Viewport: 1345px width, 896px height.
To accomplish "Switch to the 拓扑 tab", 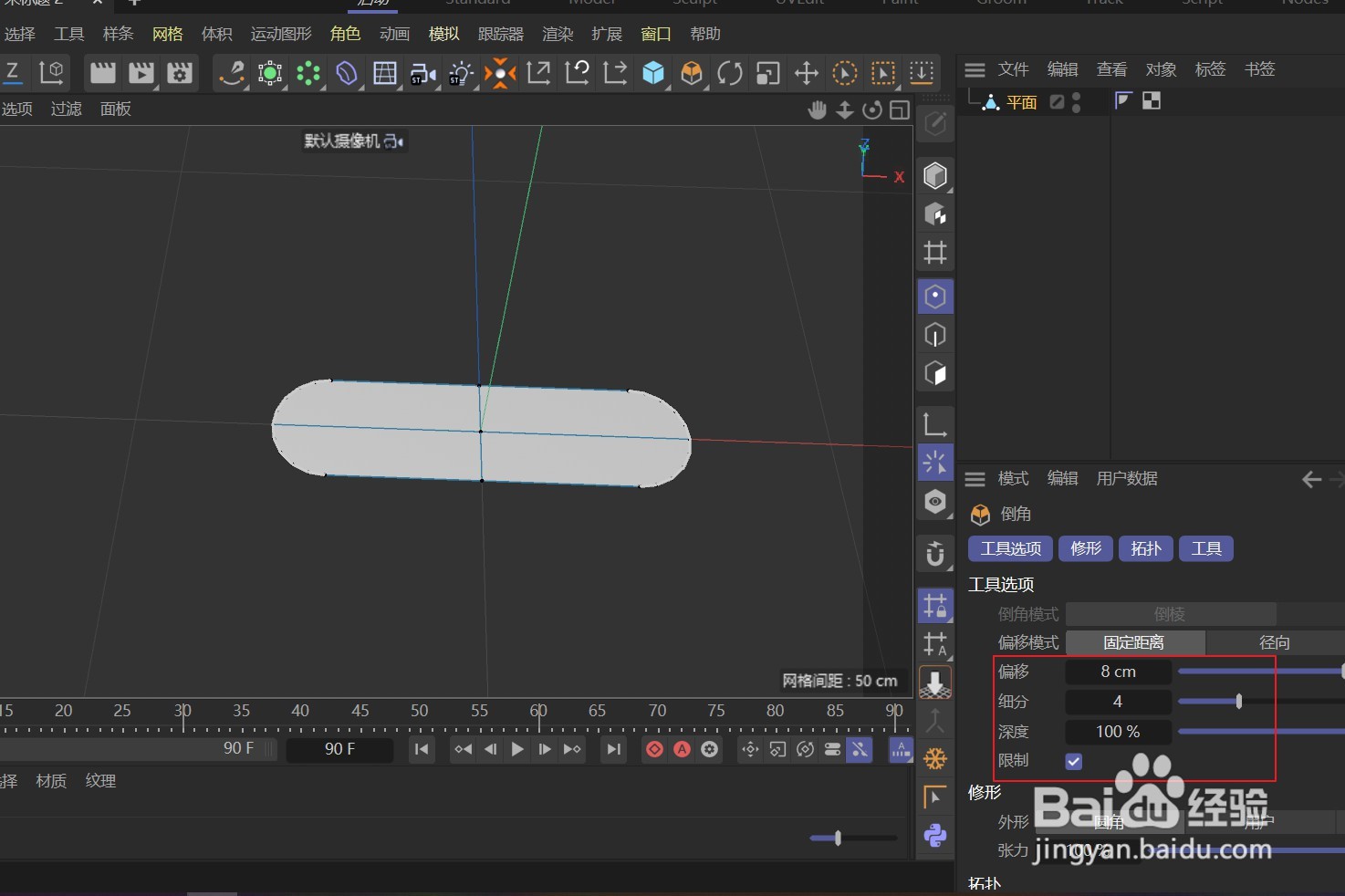I will [1146, 548].
